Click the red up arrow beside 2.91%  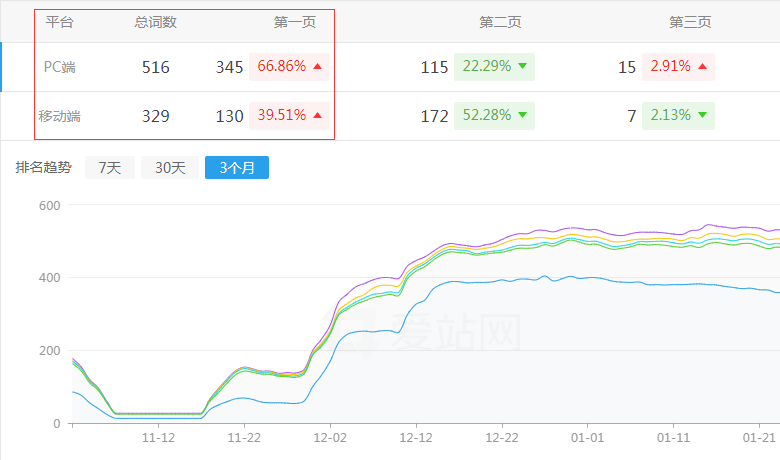tap(702, 67)
